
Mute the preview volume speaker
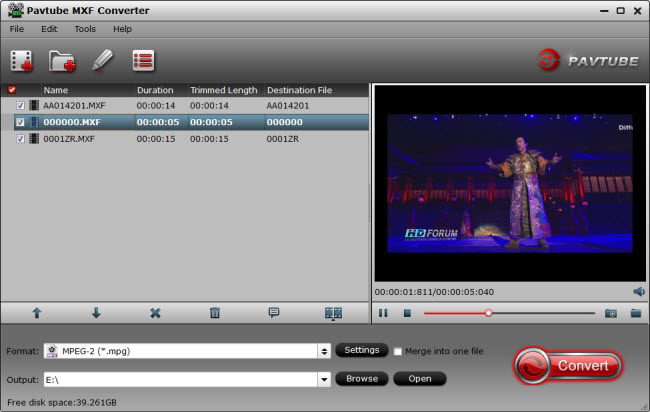639,292
